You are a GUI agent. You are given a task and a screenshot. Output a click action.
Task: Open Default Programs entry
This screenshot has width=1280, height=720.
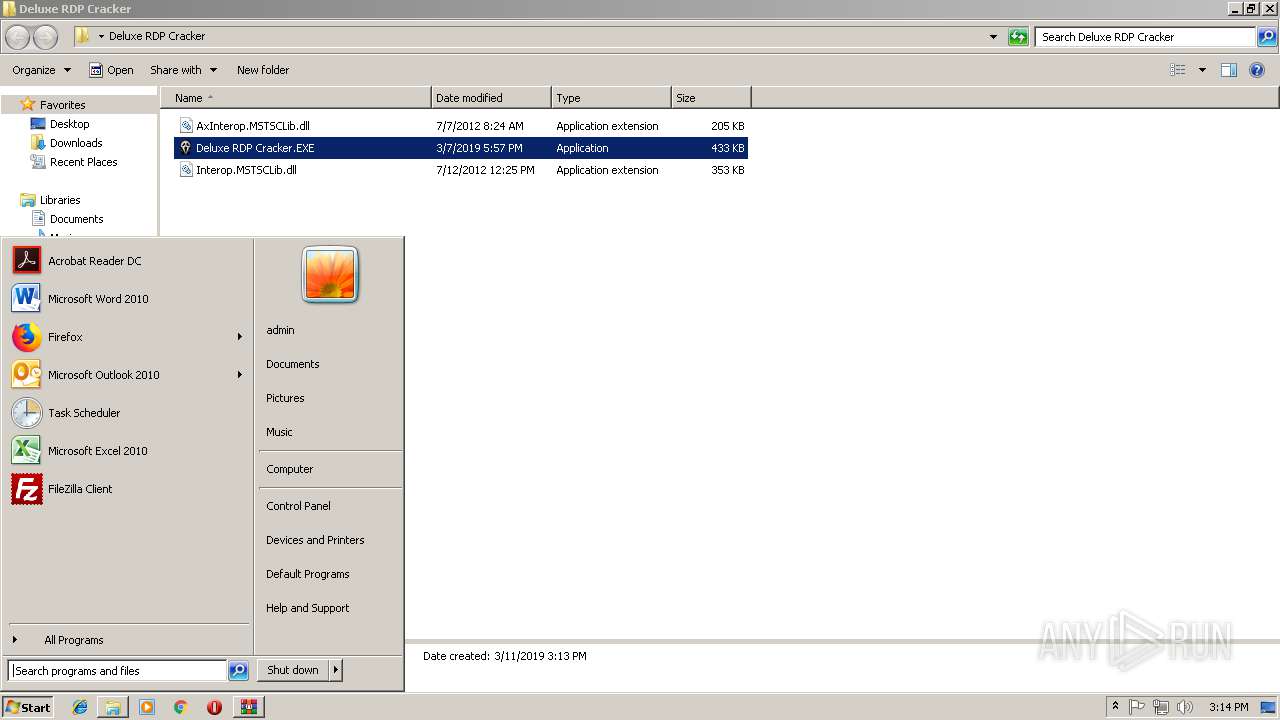pos(307,574)
